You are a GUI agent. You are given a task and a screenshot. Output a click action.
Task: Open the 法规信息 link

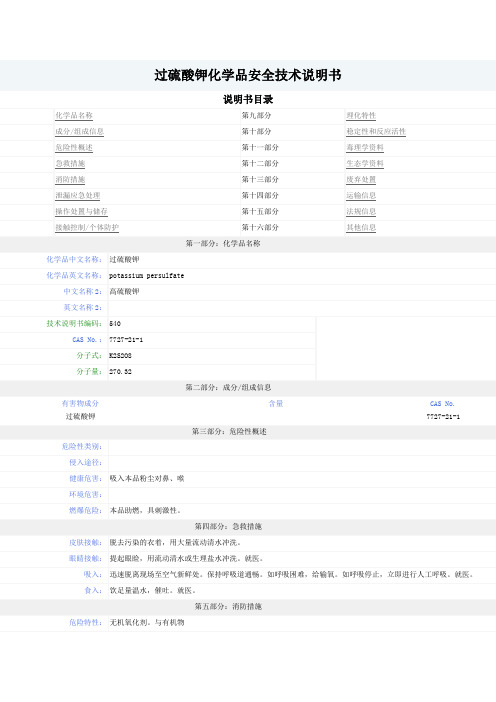pos(361,211)
